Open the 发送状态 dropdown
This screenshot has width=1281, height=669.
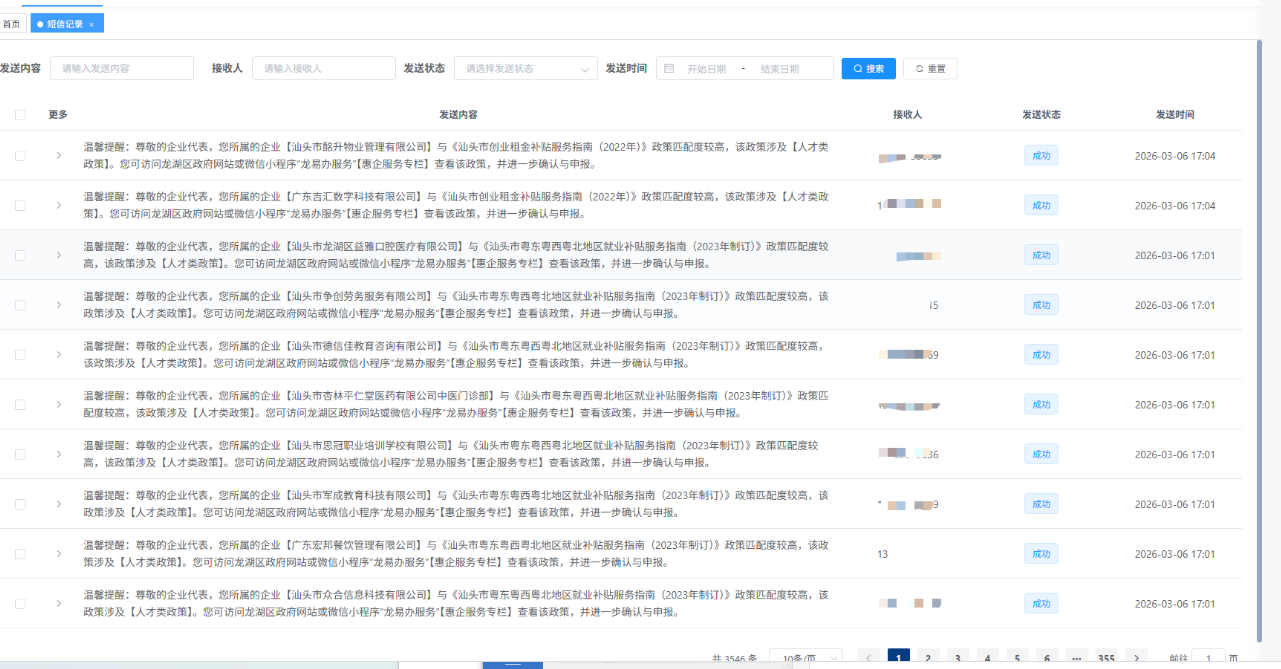coord(525,69)
